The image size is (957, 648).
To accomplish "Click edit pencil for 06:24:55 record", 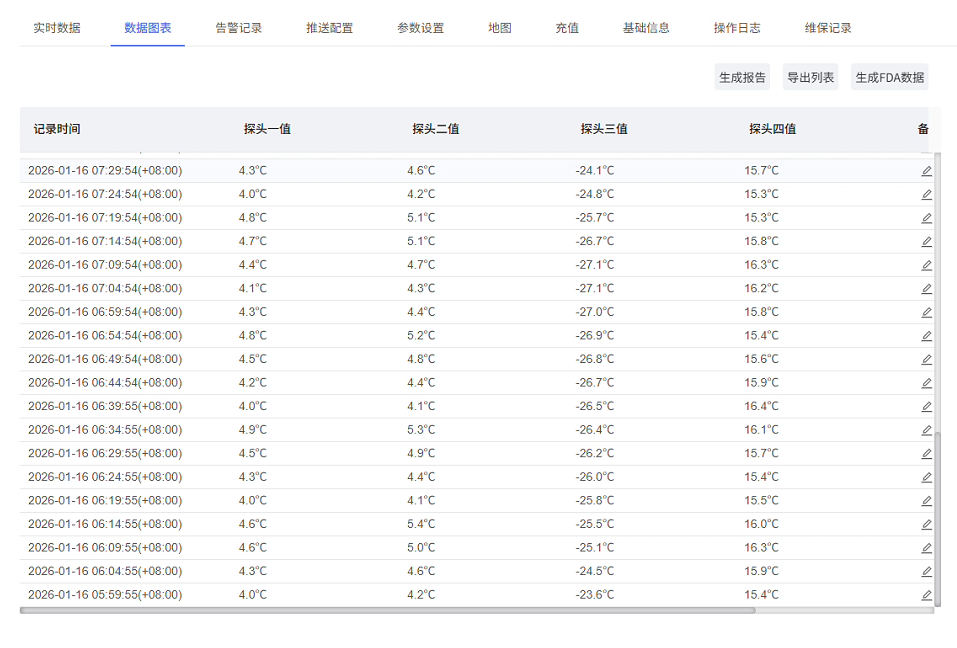I will pos(926,477).
